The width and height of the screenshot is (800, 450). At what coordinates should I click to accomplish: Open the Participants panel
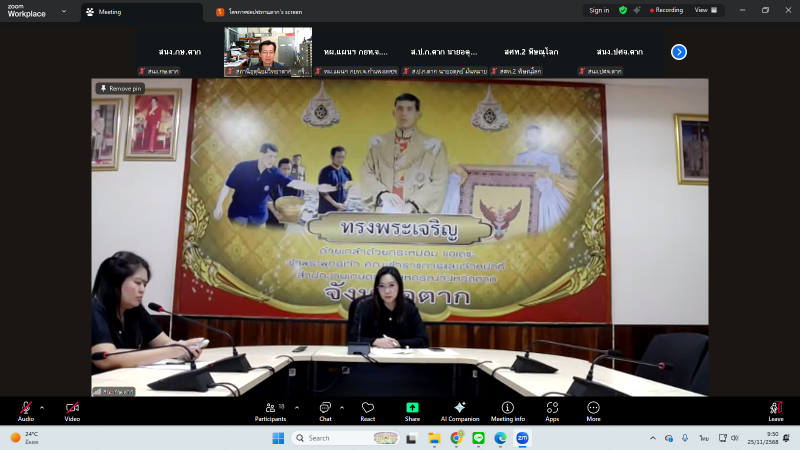click(270, 410)
